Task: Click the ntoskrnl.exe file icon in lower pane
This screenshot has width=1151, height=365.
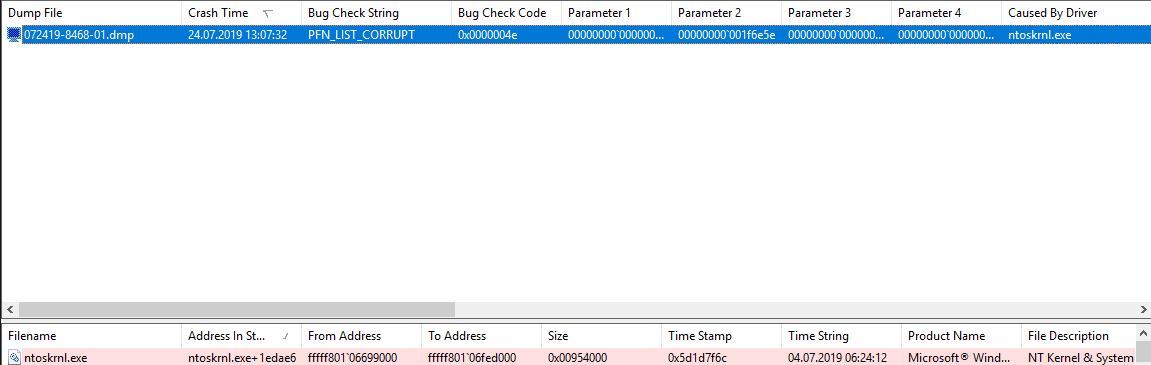Action: point(14,358)
